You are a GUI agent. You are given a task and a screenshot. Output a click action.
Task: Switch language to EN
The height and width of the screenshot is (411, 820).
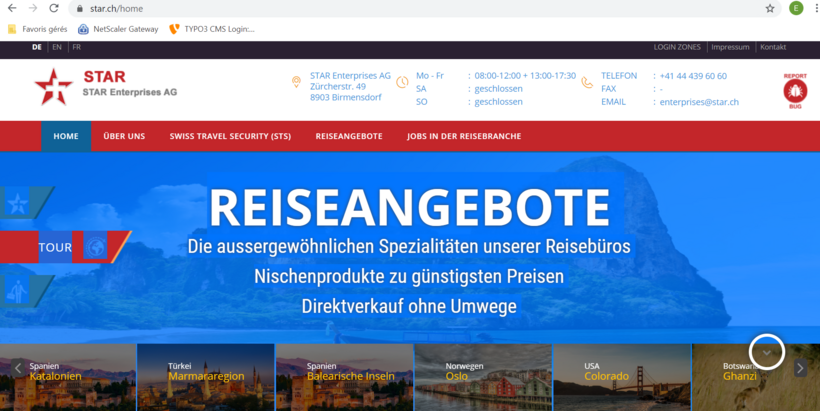[x=57, y=47]
